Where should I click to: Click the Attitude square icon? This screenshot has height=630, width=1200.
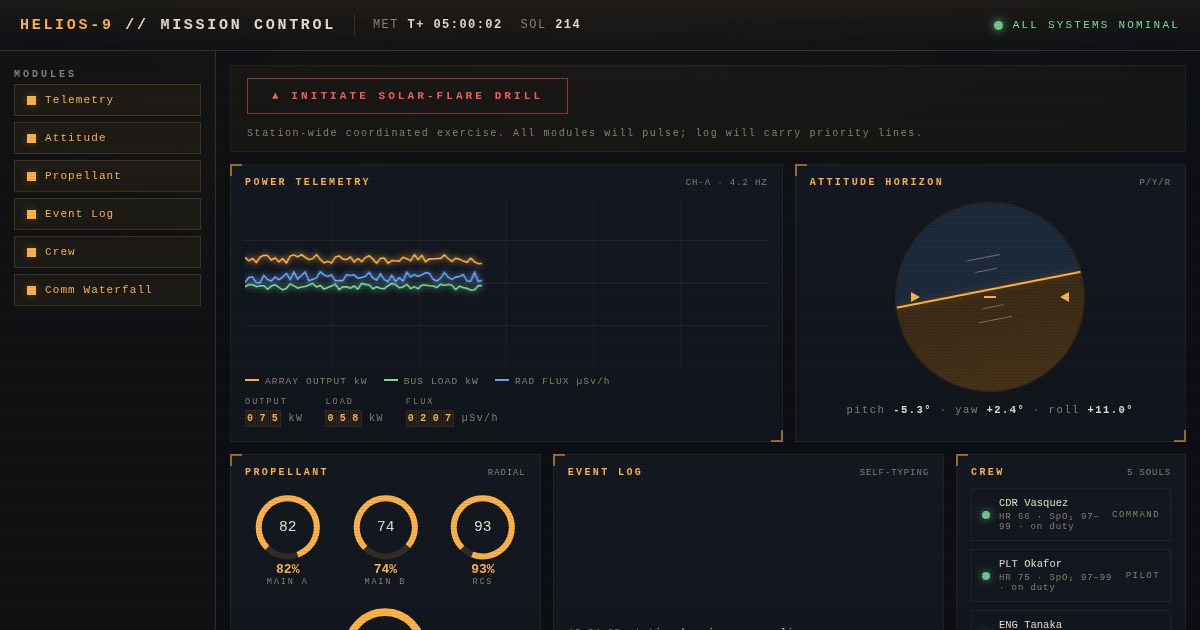[31, 138]
